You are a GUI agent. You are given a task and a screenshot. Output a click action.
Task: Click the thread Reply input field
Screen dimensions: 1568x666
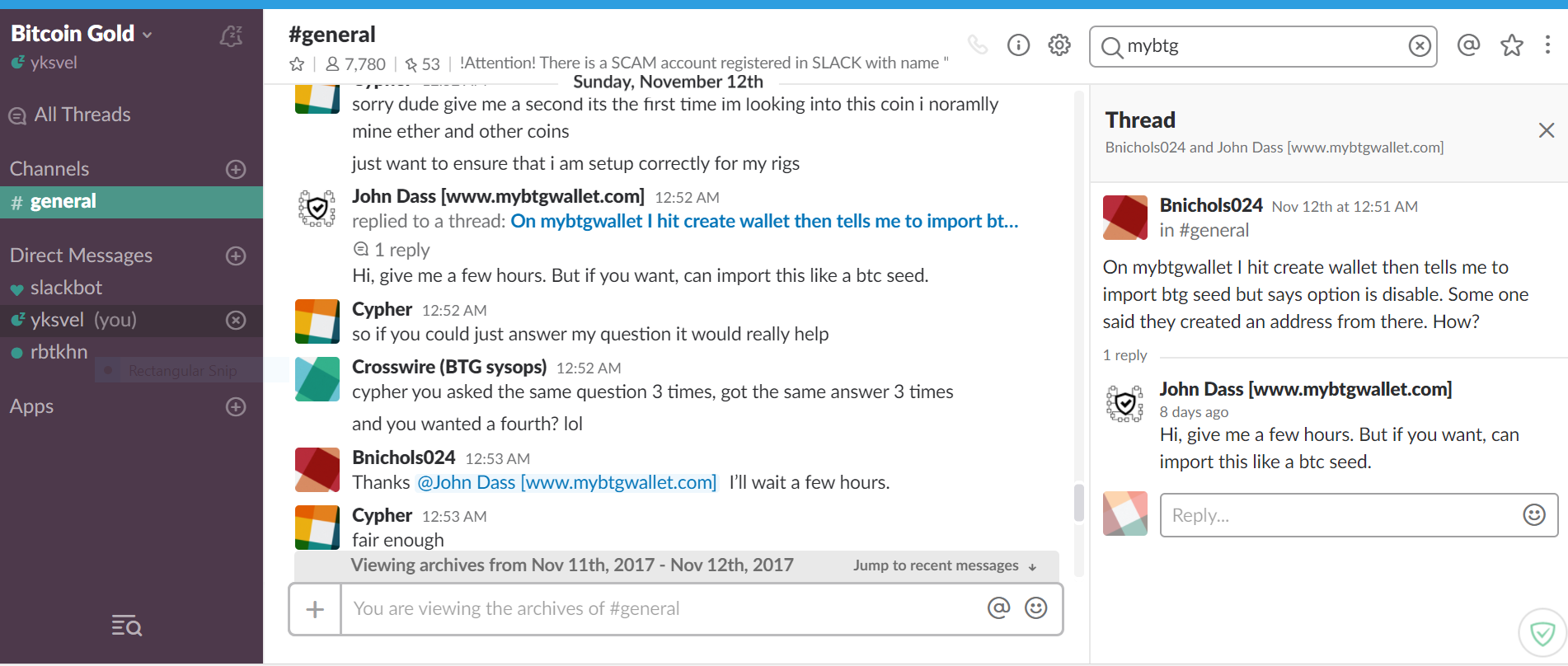(1340, 515)
